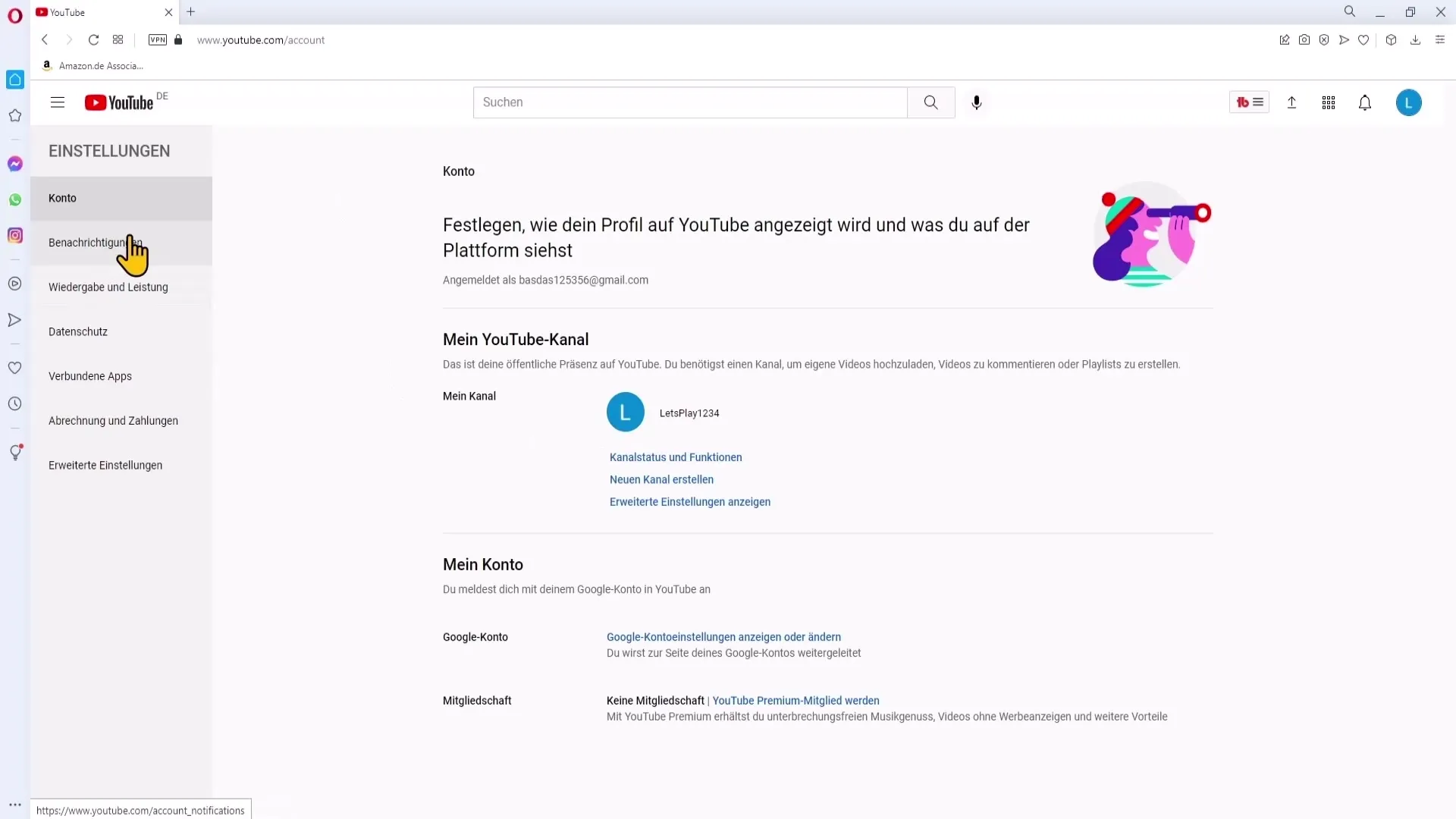This screenshot has width=1456, height=819.
Task: Select Wiedergabe und Leistung settings tab
Action: [x=108, y=287]
